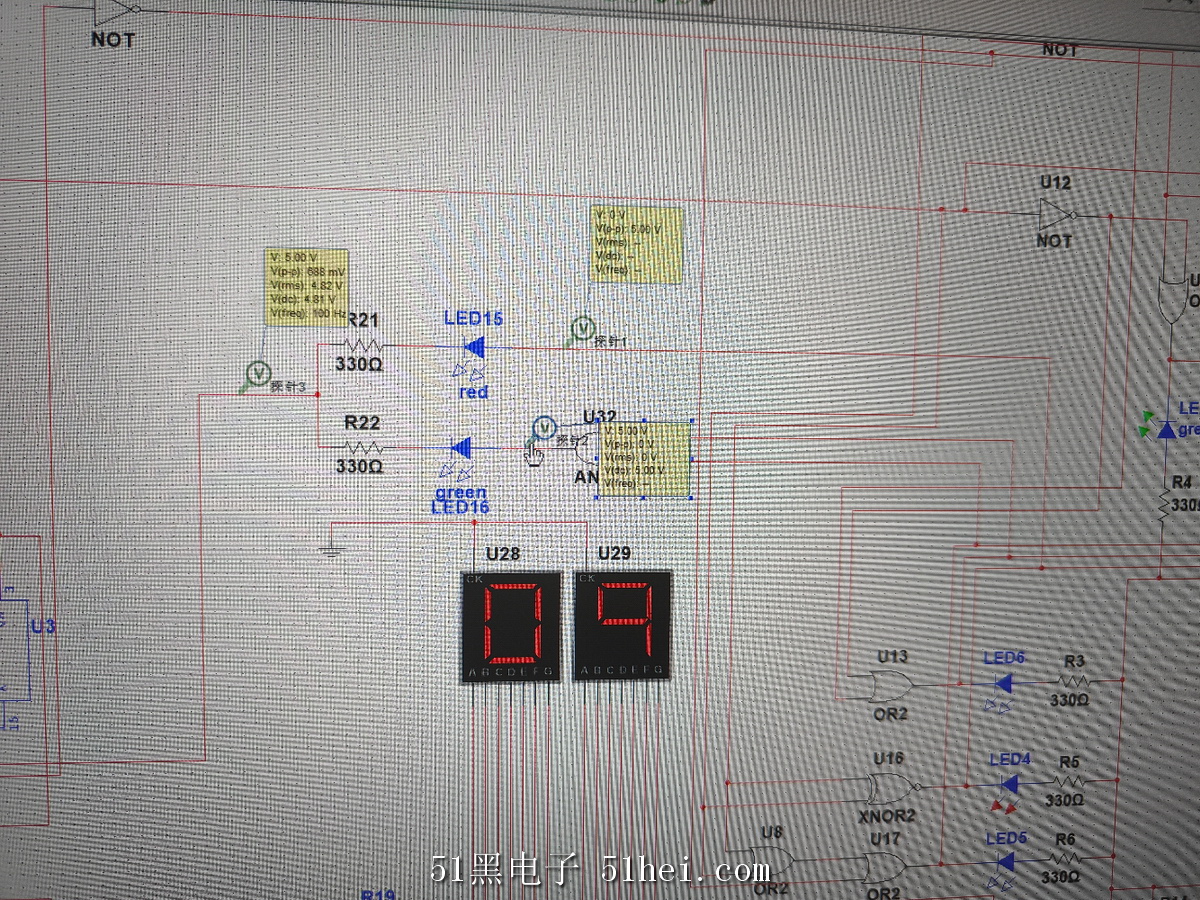
Task: Select the 探针1 voltage probe marker
Action: [582, 328]
